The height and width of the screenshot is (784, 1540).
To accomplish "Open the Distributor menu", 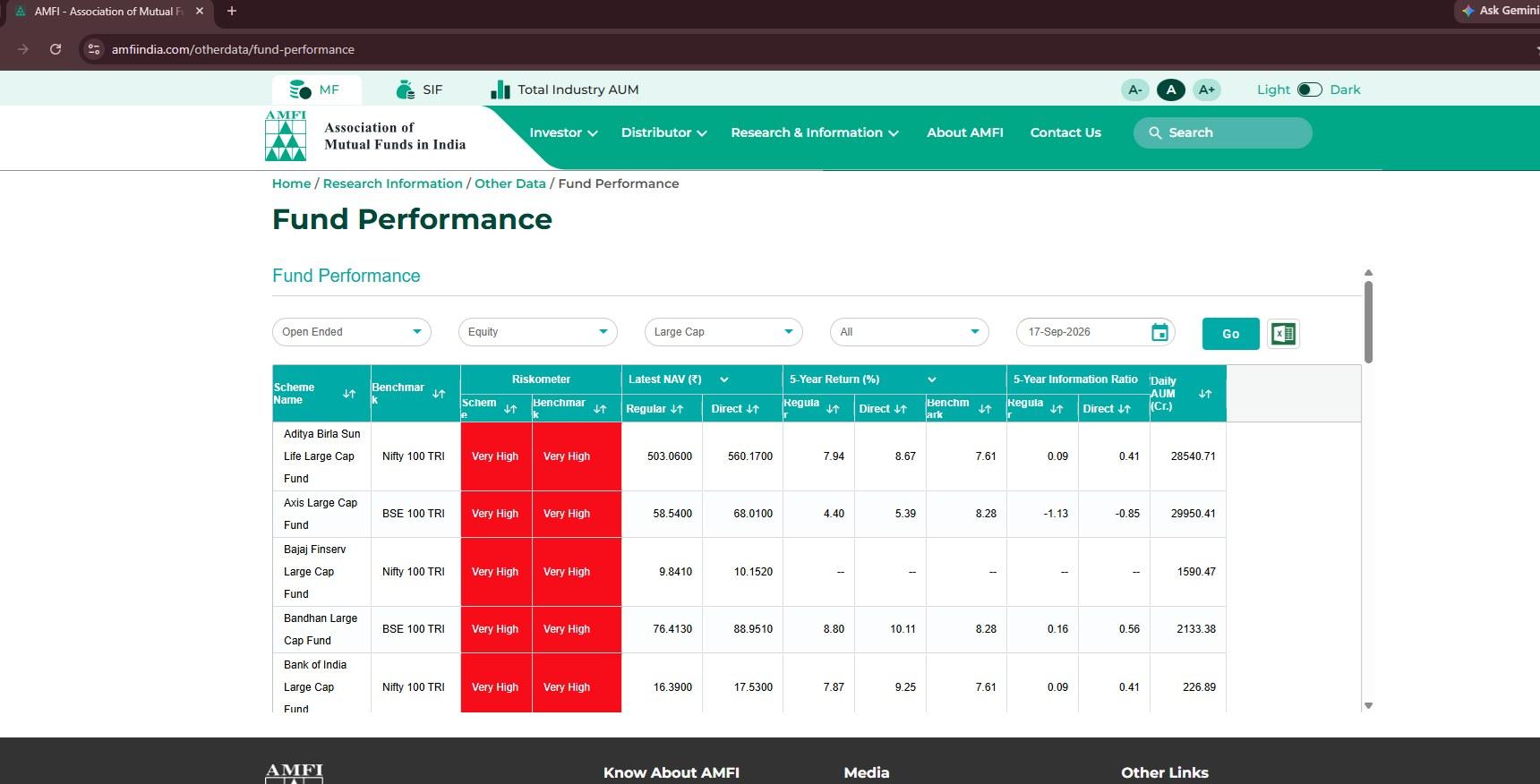I will click(x=664, y=132).
